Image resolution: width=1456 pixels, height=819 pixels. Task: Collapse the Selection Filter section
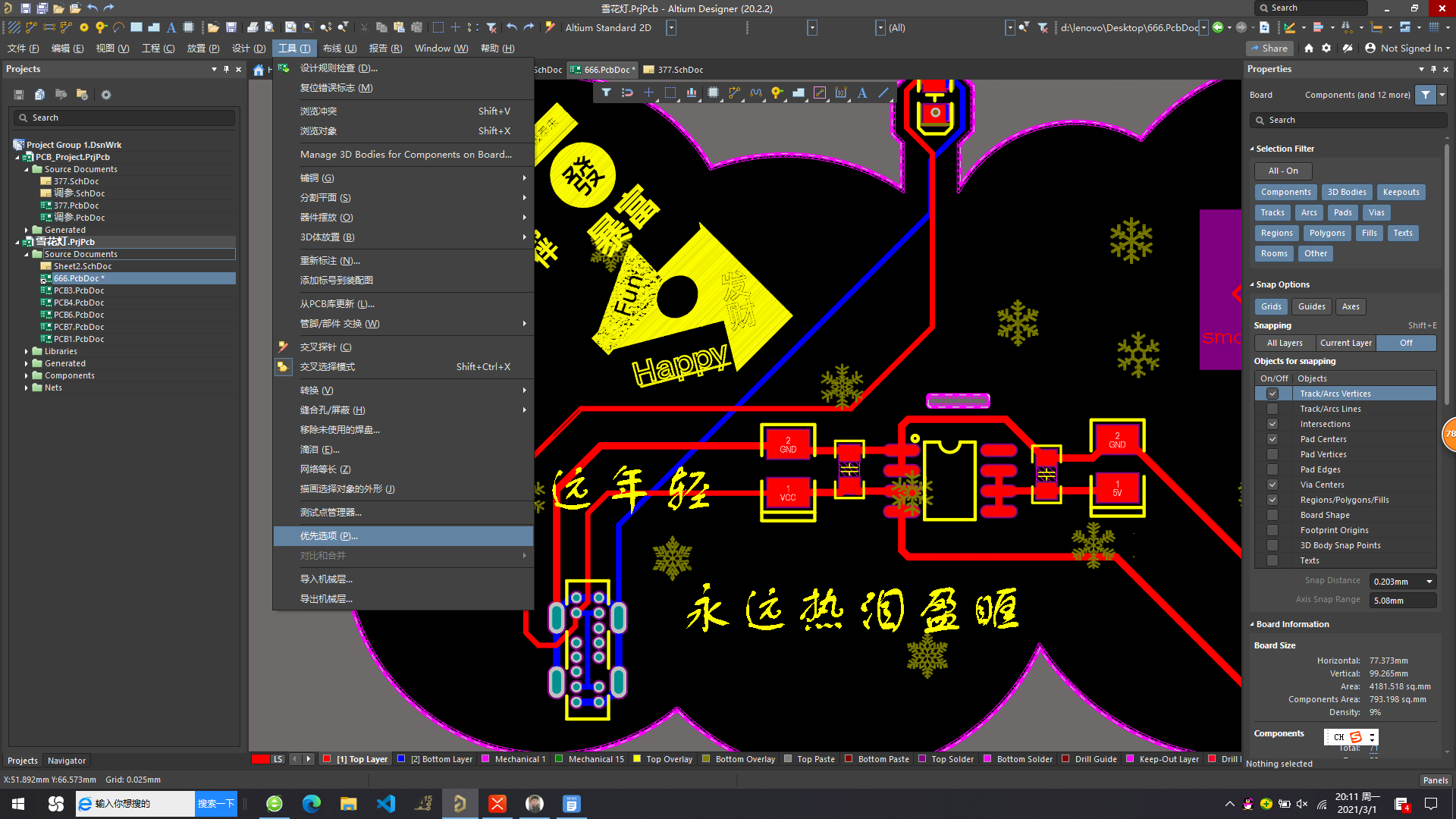click(x=1252, y=149)
